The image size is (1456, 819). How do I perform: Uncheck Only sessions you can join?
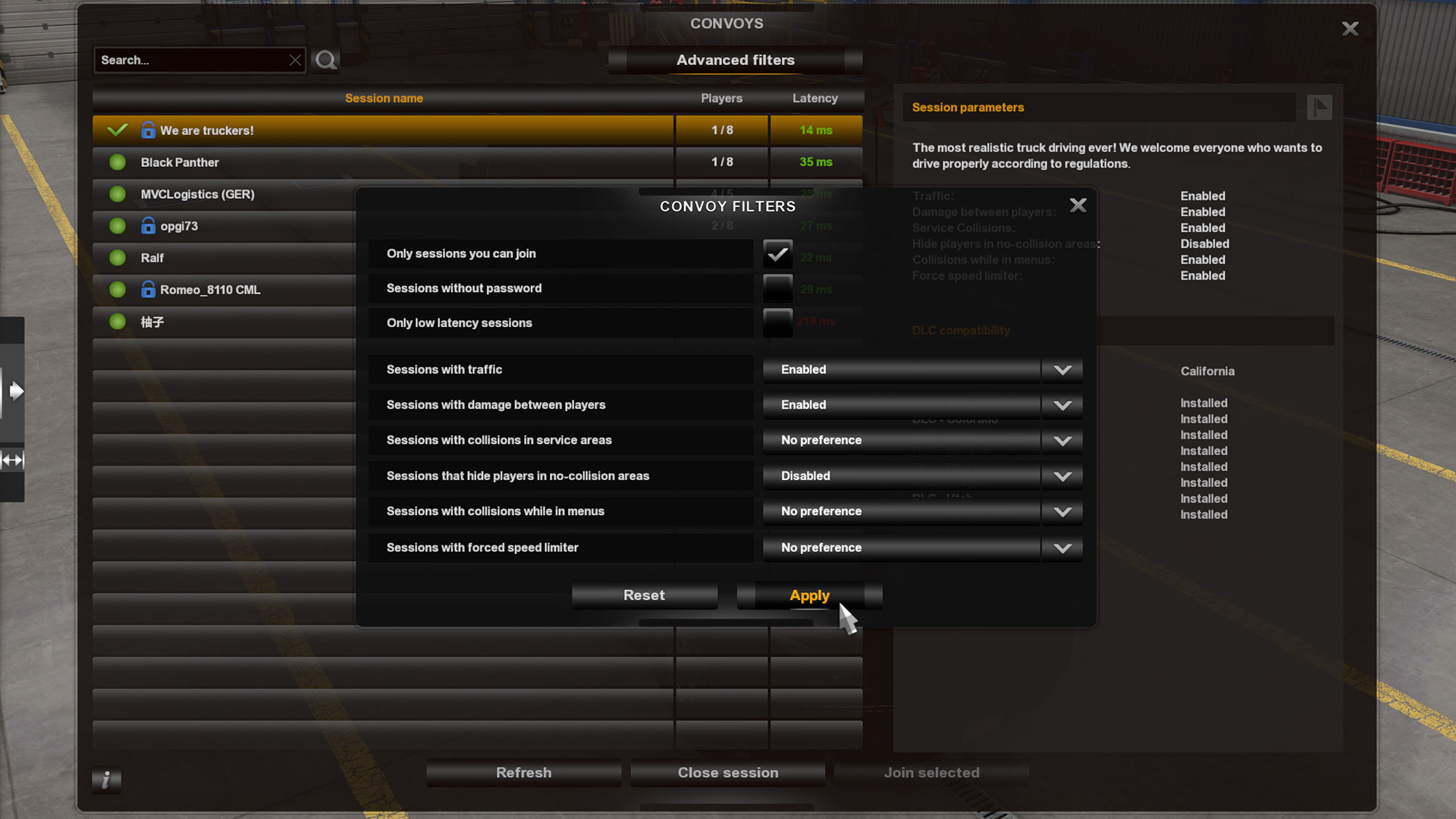[x=777, y=254]
